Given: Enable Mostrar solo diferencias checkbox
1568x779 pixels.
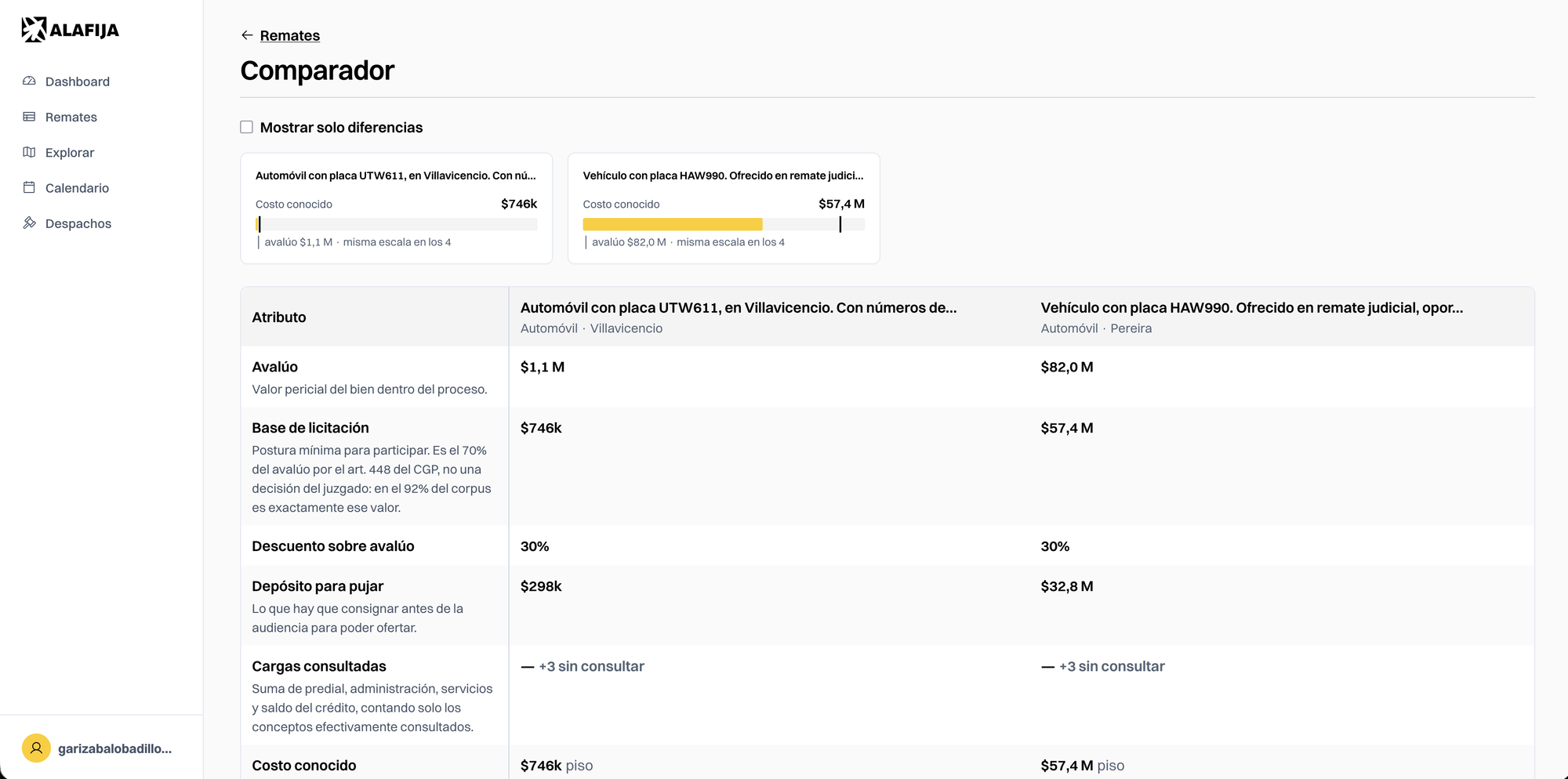Looking at the screenshot, I should point(246,127).
